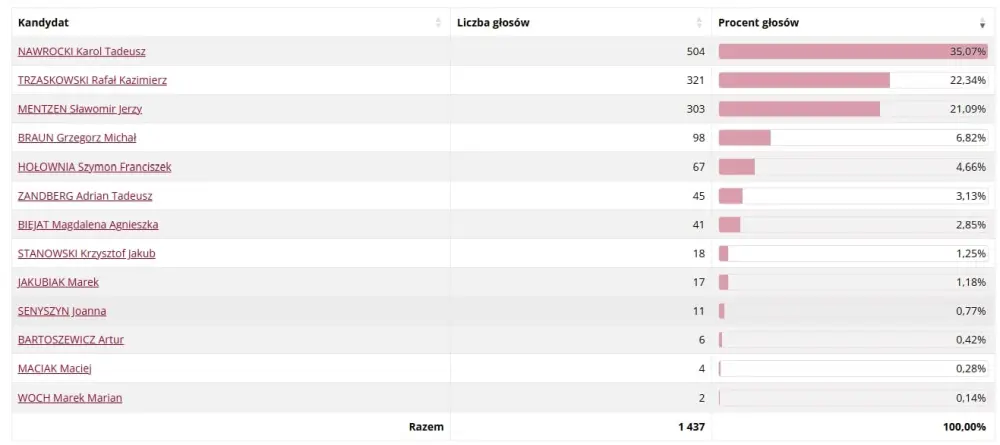Open WOCH Marek Marian link

70,398
